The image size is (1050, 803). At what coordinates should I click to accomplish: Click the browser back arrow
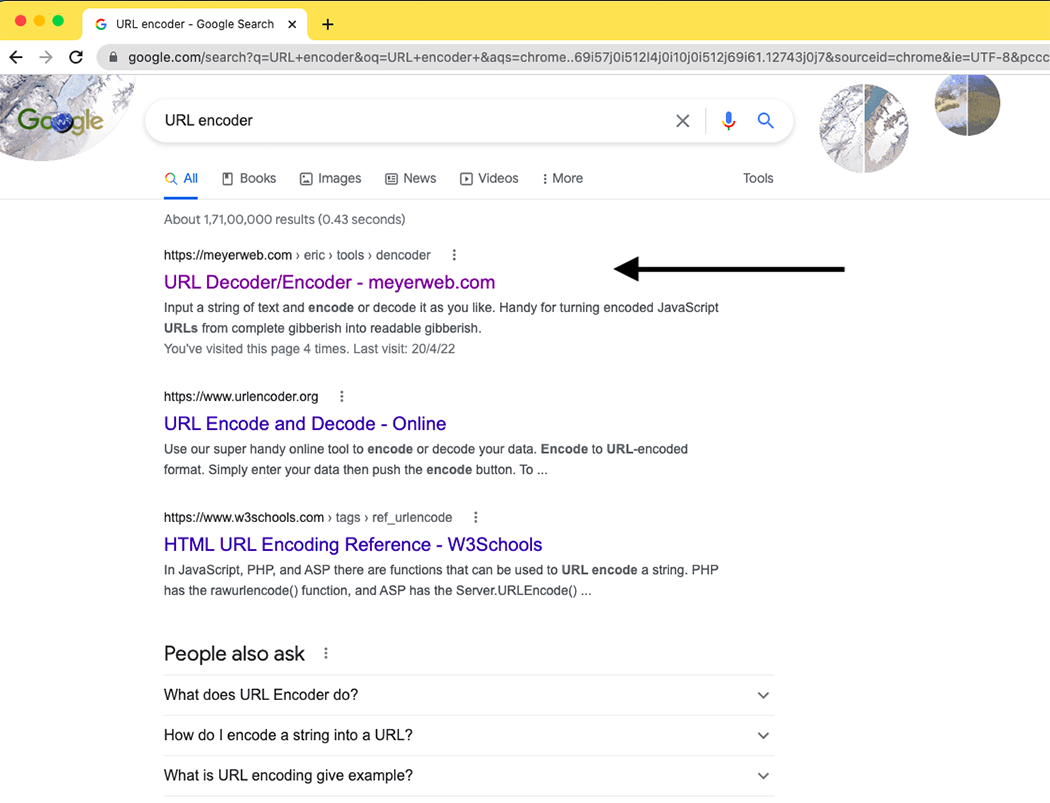click(16, 57)
